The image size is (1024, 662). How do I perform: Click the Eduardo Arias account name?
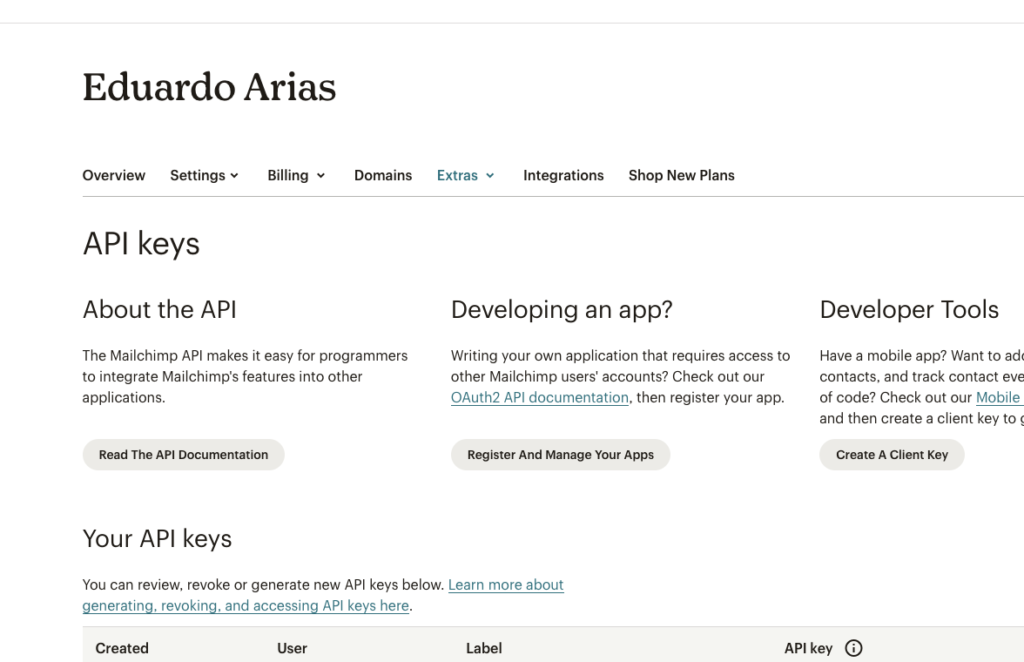pyautogui.click(x=209, y=87)
